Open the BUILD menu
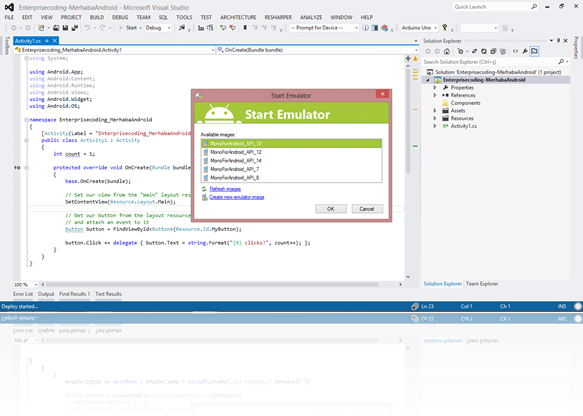This screenshot has width=583, height=416. click(x=97, y=17)
